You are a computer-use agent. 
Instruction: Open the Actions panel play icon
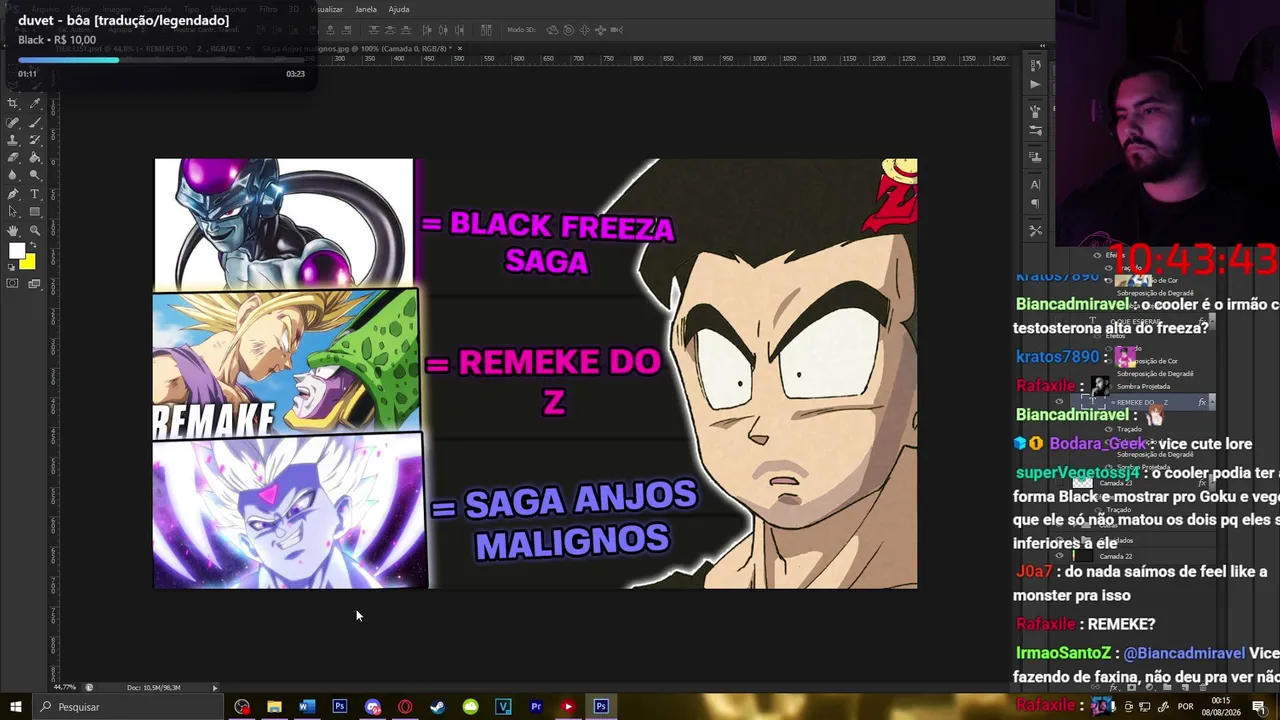1035,84
